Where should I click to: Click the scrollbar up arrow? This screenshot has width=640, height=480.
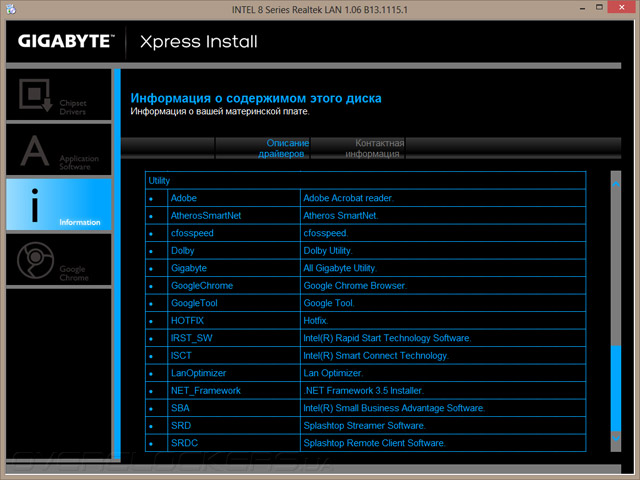click(616, 184)
